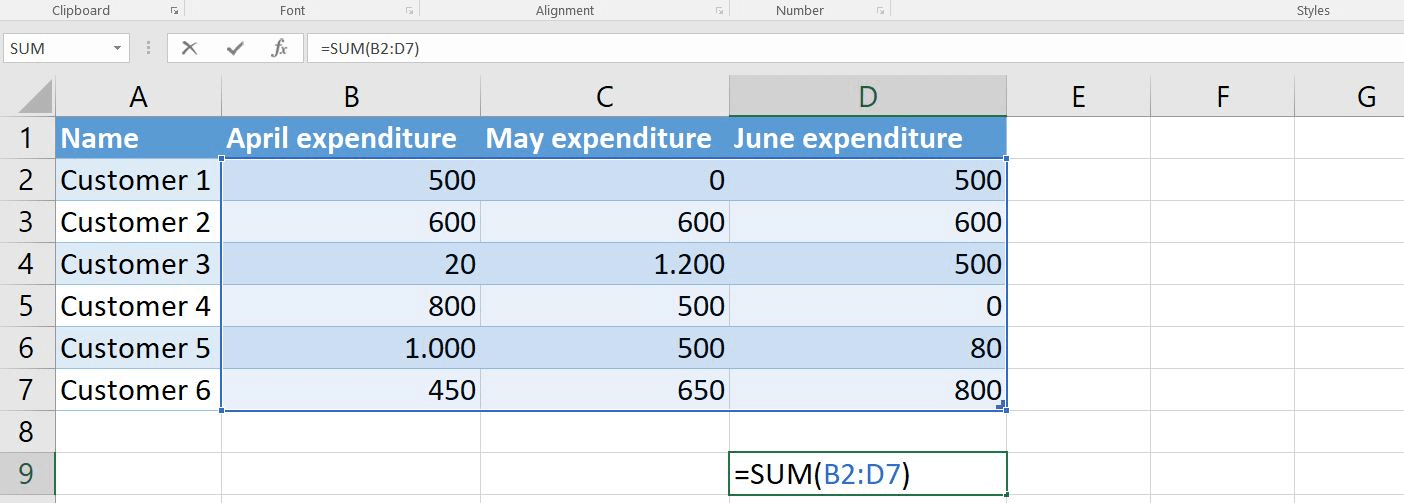Click Customer 4 April value 800
This screenshot has width=1404, height=503.
coord(351,306)
